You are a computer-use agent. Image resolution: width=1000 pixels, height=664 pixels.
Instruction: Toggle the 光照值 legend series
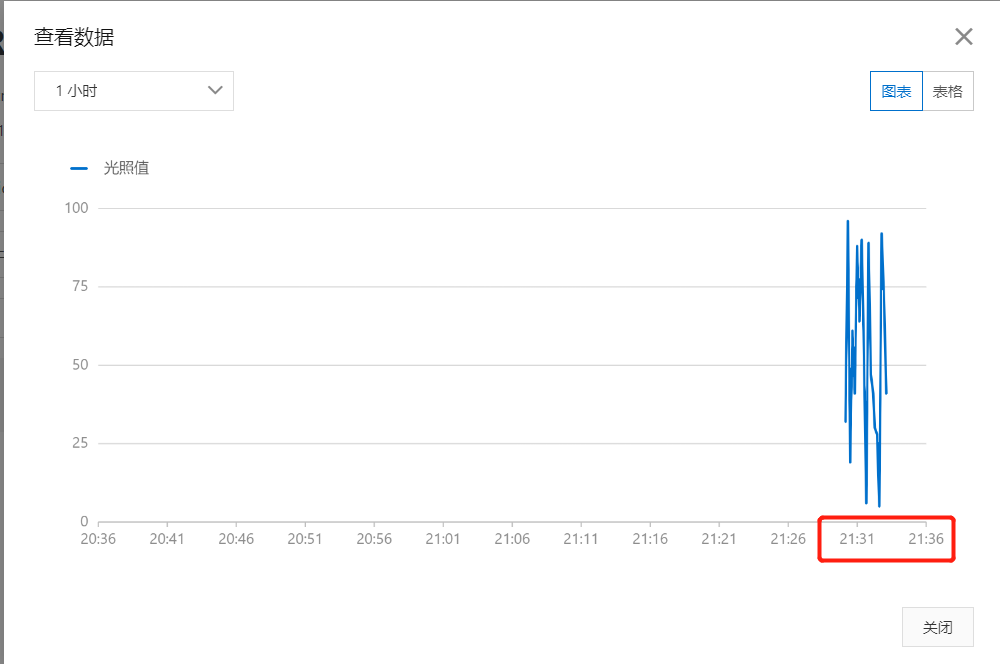(126, 168)
